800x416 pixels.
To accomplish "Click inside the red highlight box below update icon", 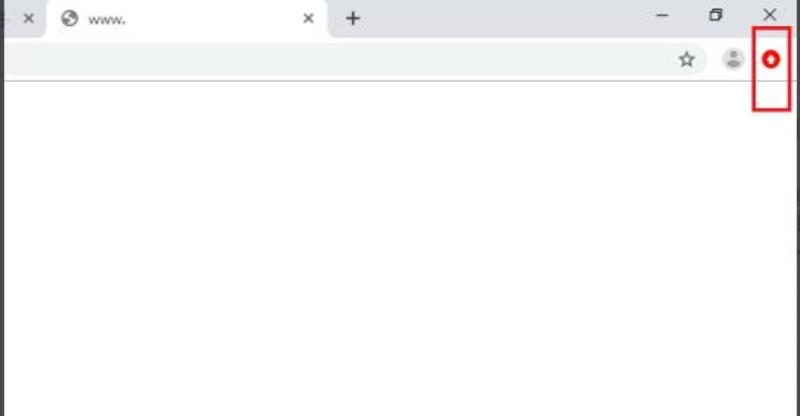I will point(771,92).
